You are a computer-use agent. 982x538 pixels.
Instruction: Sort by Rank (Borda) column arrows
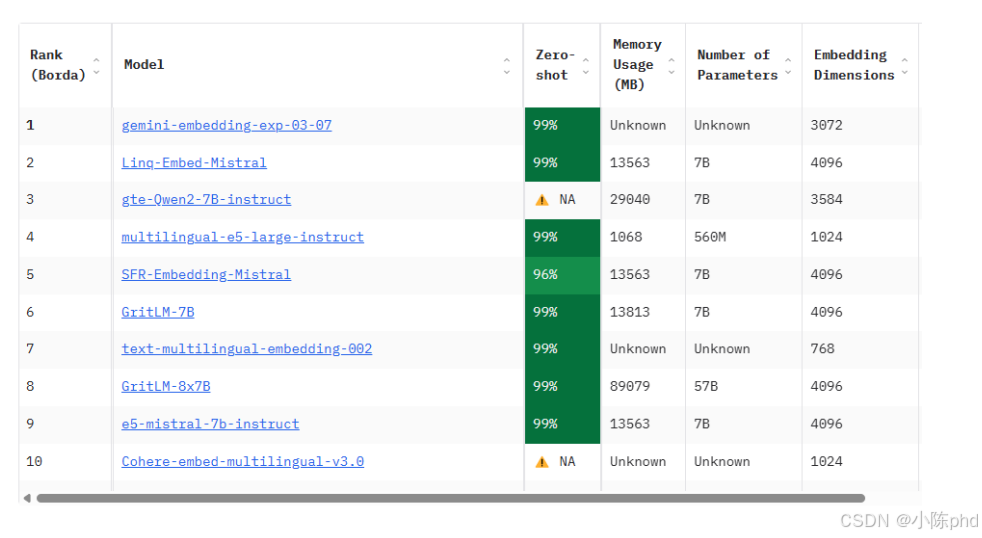(x=96, y=66)
